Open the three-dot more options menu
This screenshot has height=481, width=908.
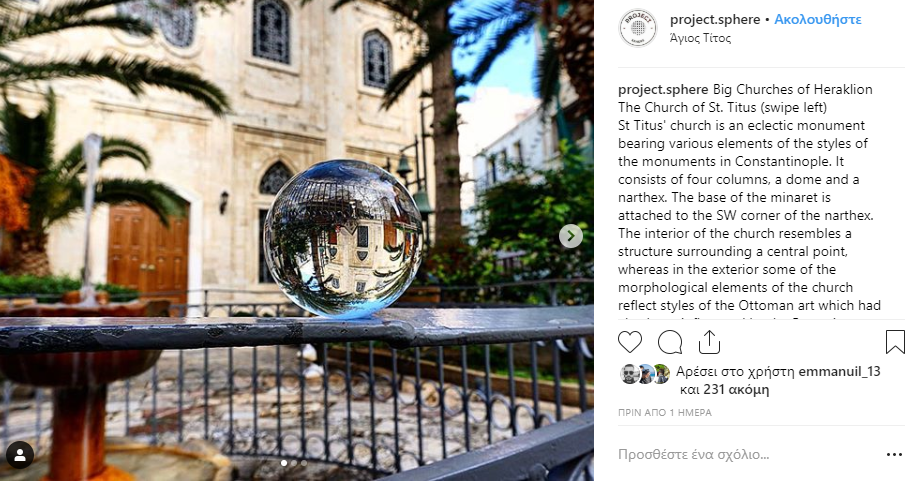click(x=895, y=454)
